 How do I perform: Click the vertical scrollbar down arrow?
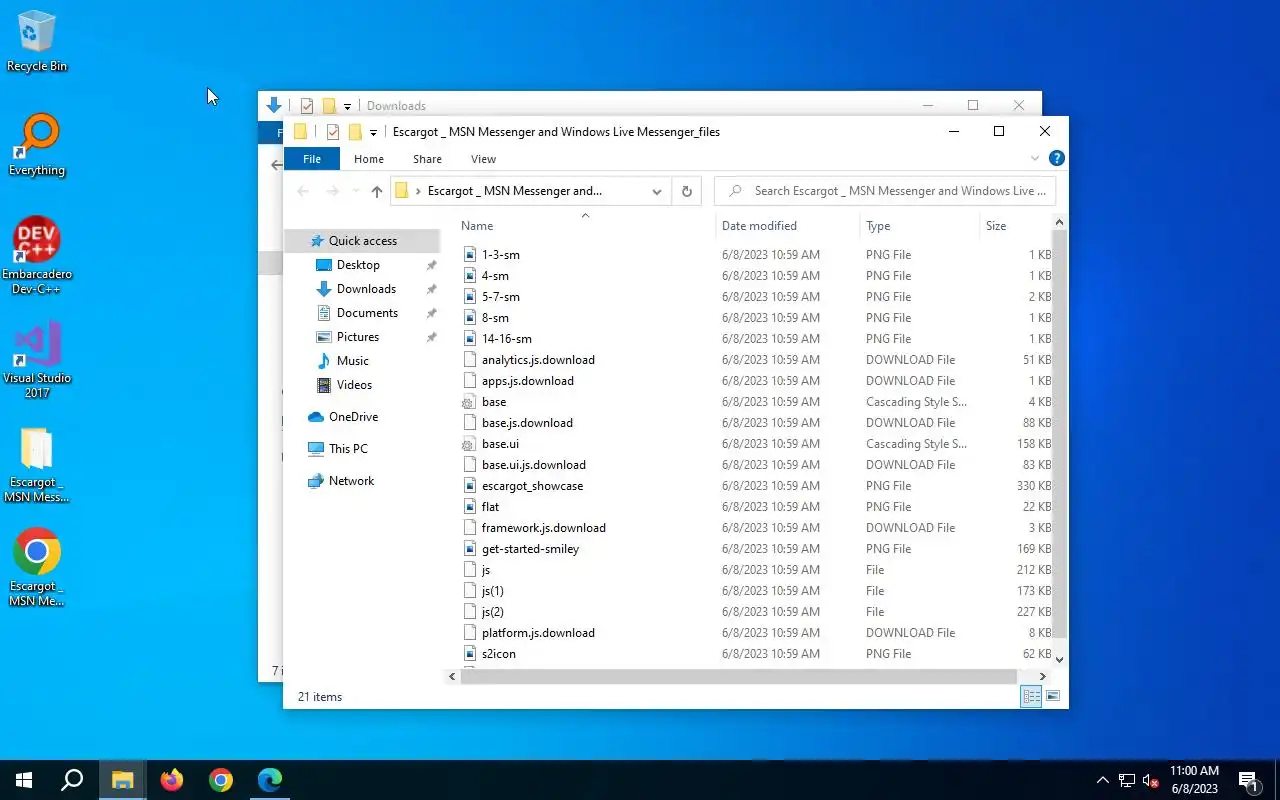[x=1060, y=659]
